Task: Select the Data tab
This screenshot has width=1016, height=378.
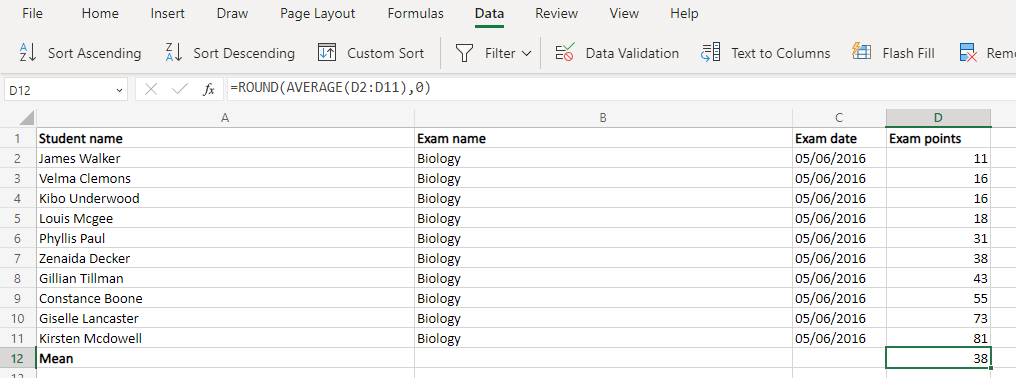Action: pos(489,14)
